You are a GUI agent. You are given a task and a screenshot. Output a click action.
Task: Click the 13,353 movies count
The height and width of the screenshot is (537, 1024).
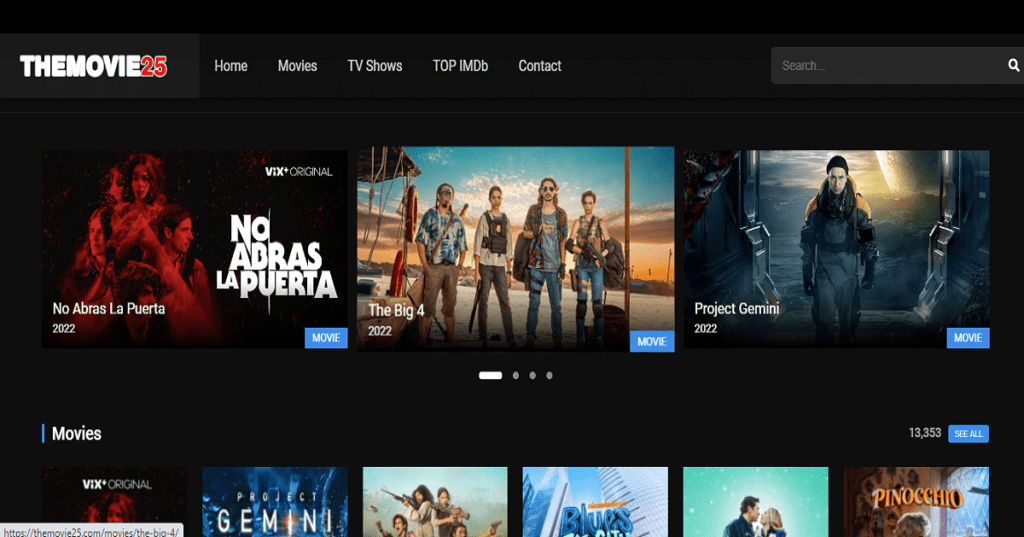[x=925, y=433]
